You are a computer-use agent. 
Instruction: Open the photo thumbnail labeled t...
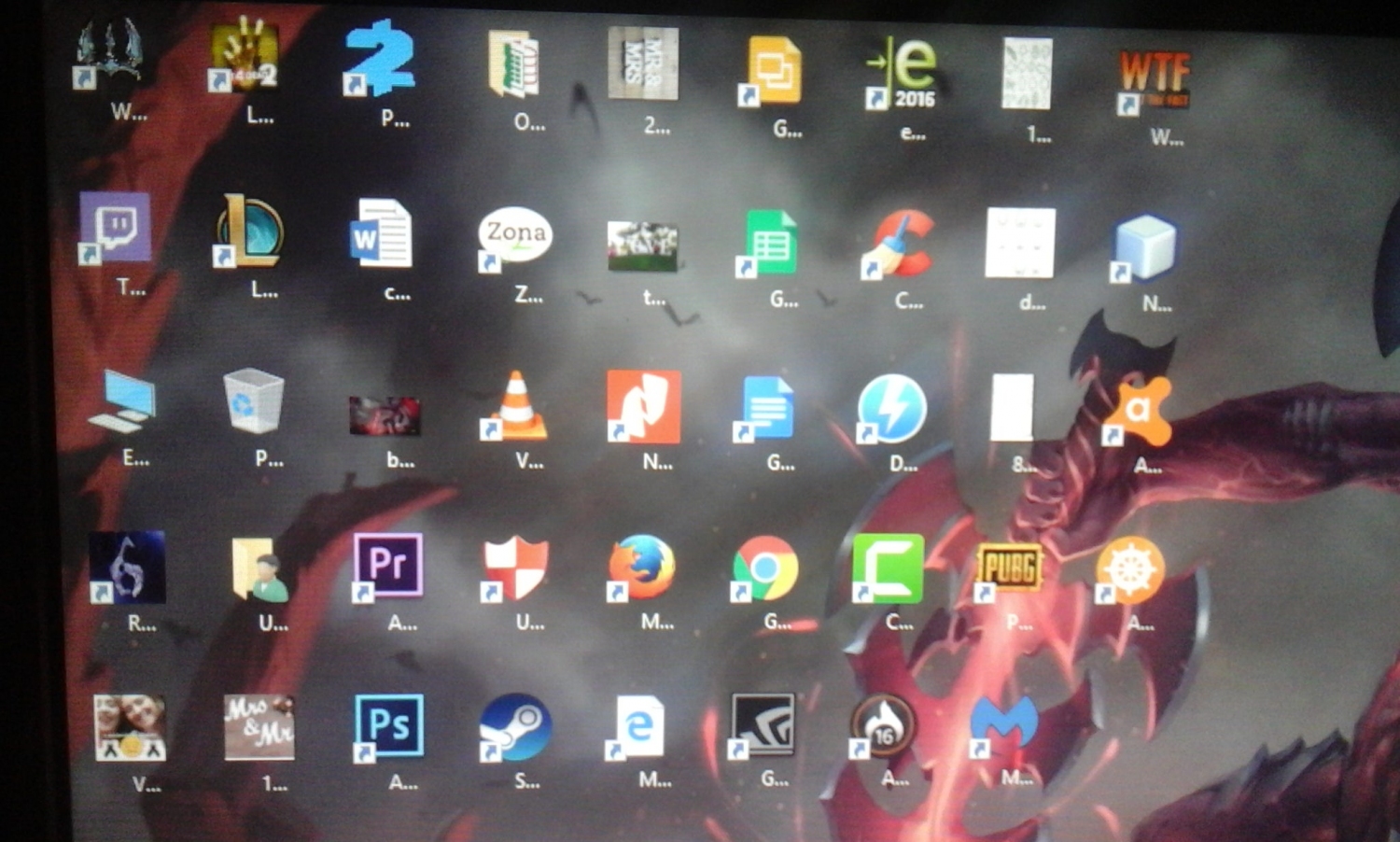pos(642,246)
